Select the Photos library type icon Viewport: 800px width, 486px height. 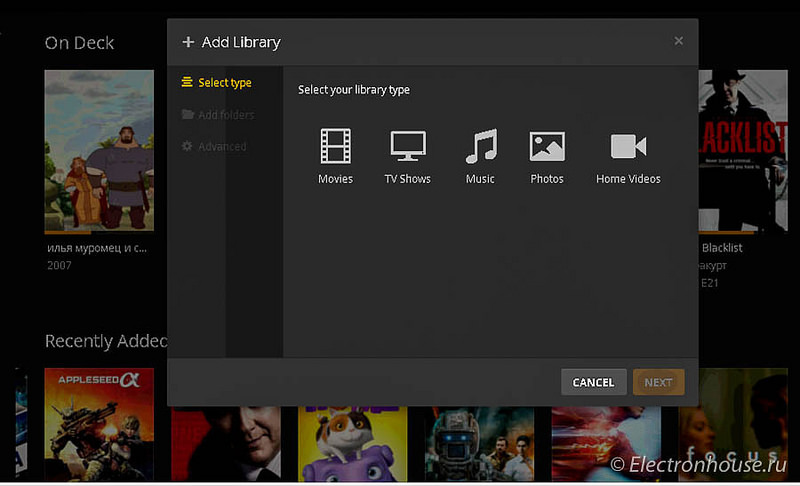point(547,146)
